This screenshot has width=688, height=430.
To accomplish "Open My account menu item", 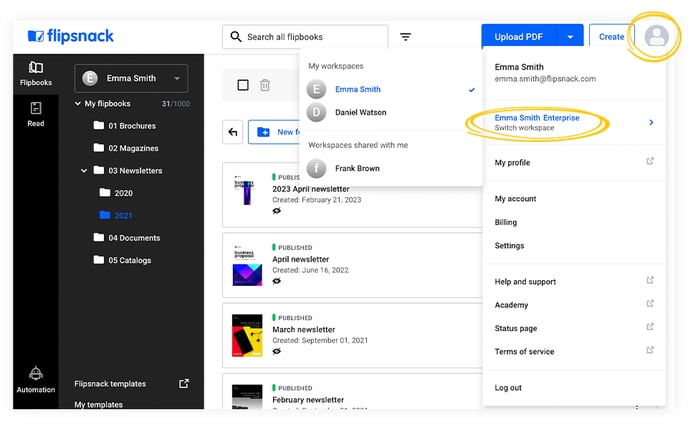I will coord(515,199).
